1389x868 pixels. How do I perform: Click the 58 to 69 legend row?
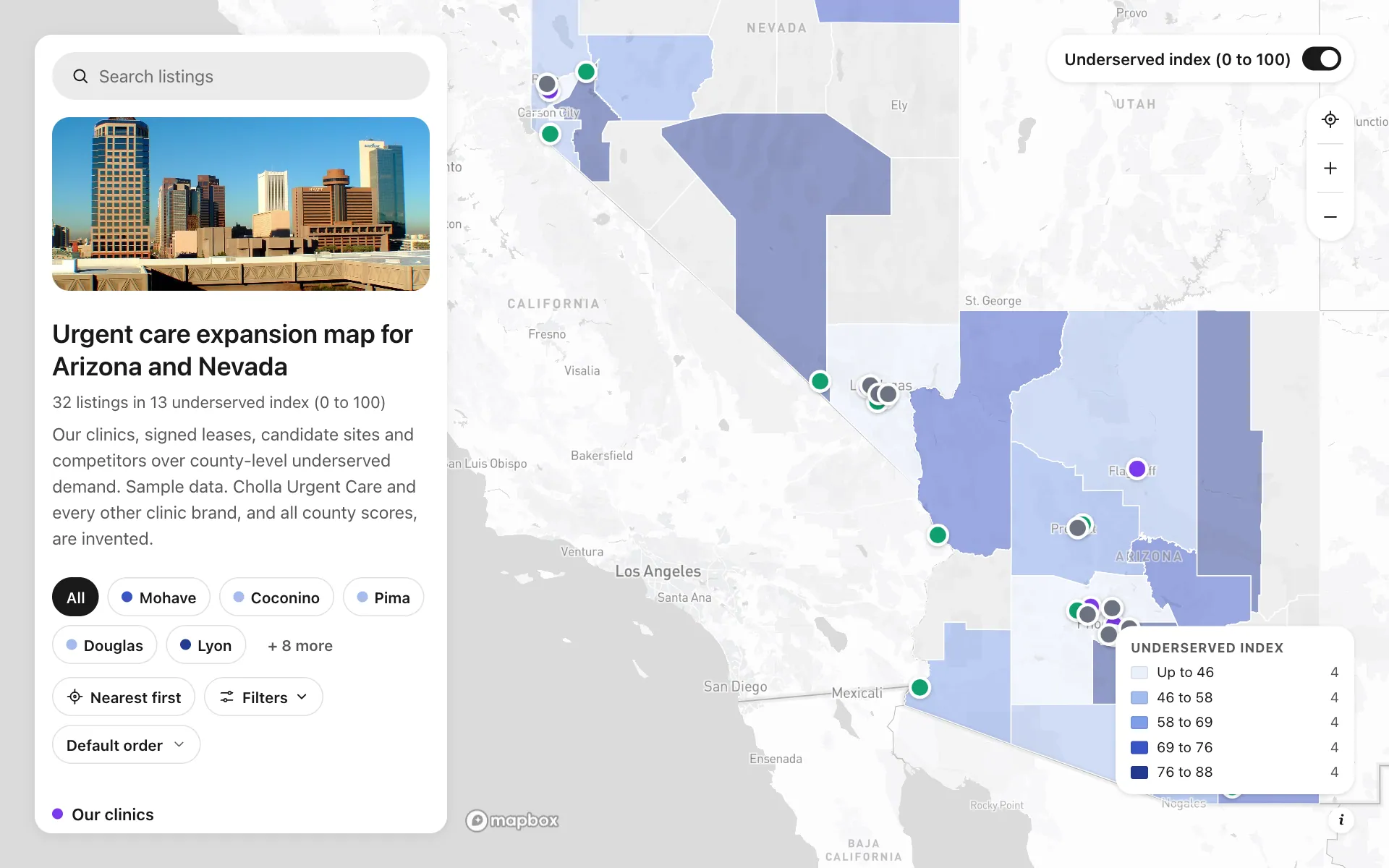1234,722
